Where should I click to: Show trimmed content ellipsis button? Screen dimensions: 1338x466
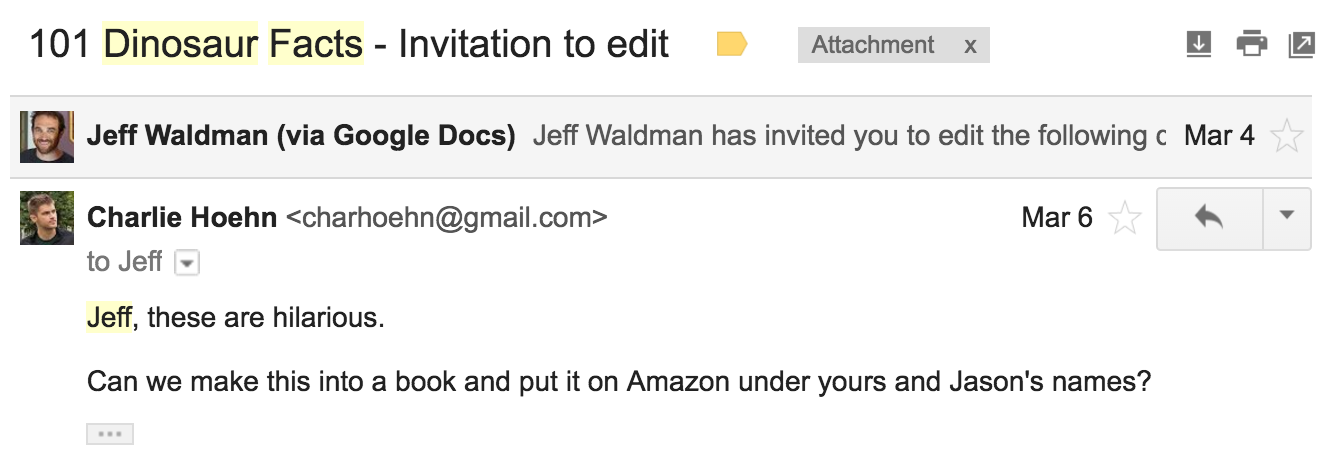click(x=110, y=434)
